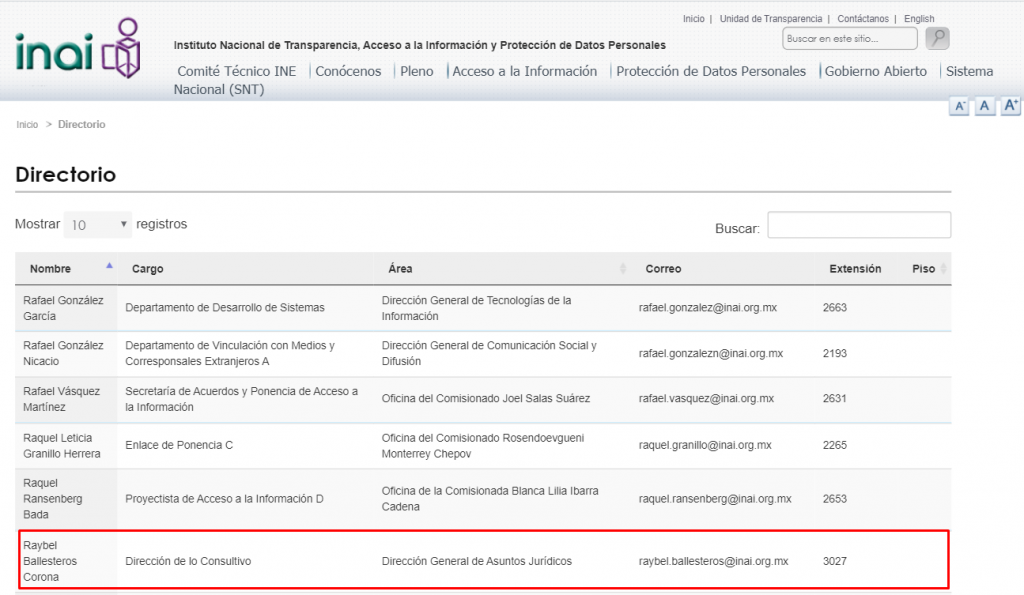Image resolution: width=1024 pixels, height=595 pixels.
Task: Sort by Nombre column arrow
Action: tap(109, 267)
